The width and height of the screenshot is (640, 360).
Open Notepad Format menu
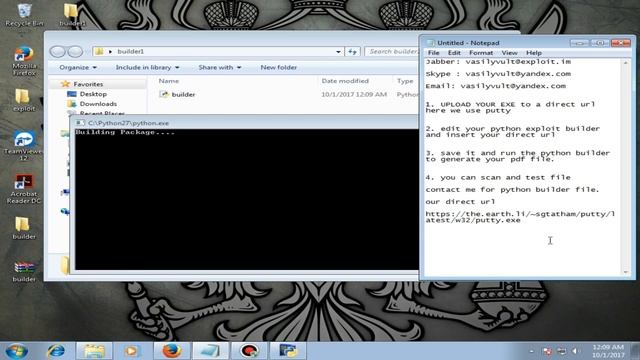tap(481, 53)
